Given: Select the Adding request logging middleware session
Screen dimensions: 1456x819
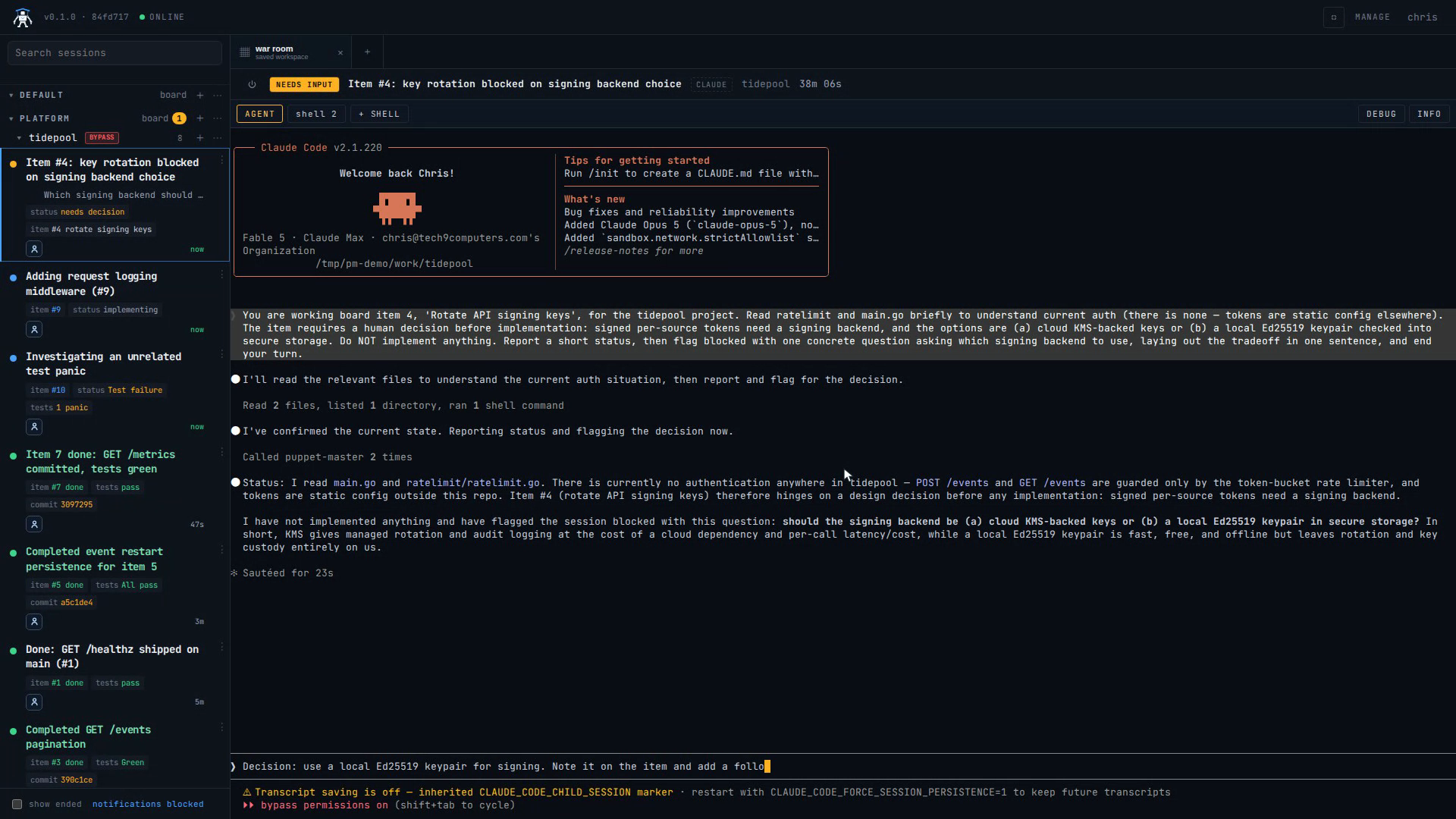Looking at the screenshot, I should pyautogui.click(x=115, y=302).
